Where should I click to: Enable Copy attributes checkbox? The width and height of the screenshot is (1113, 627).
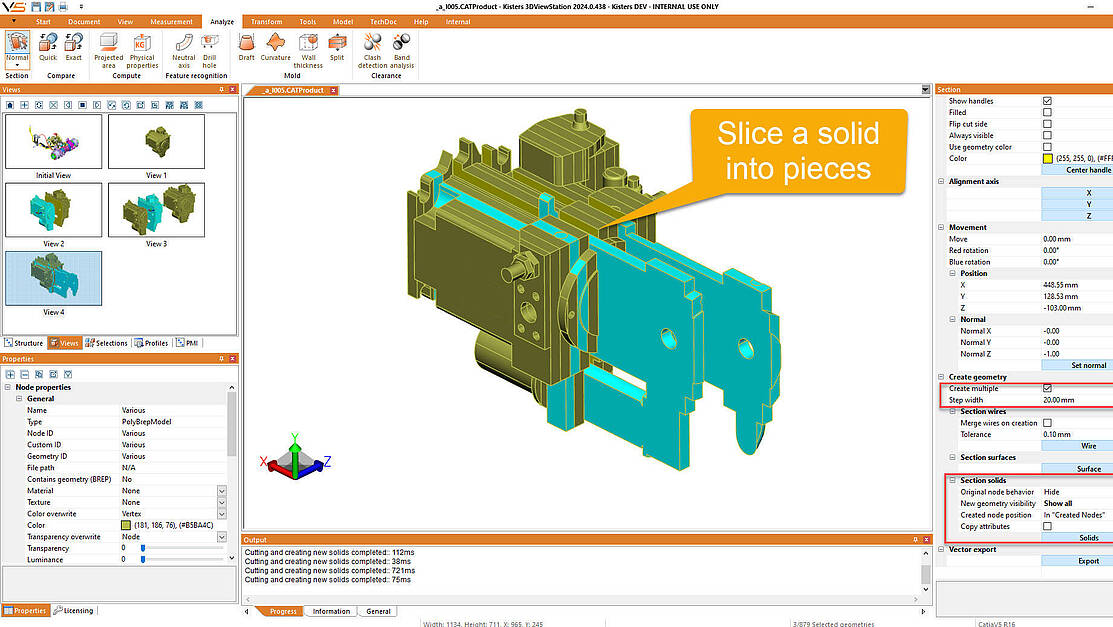[x=1047, y=526]
